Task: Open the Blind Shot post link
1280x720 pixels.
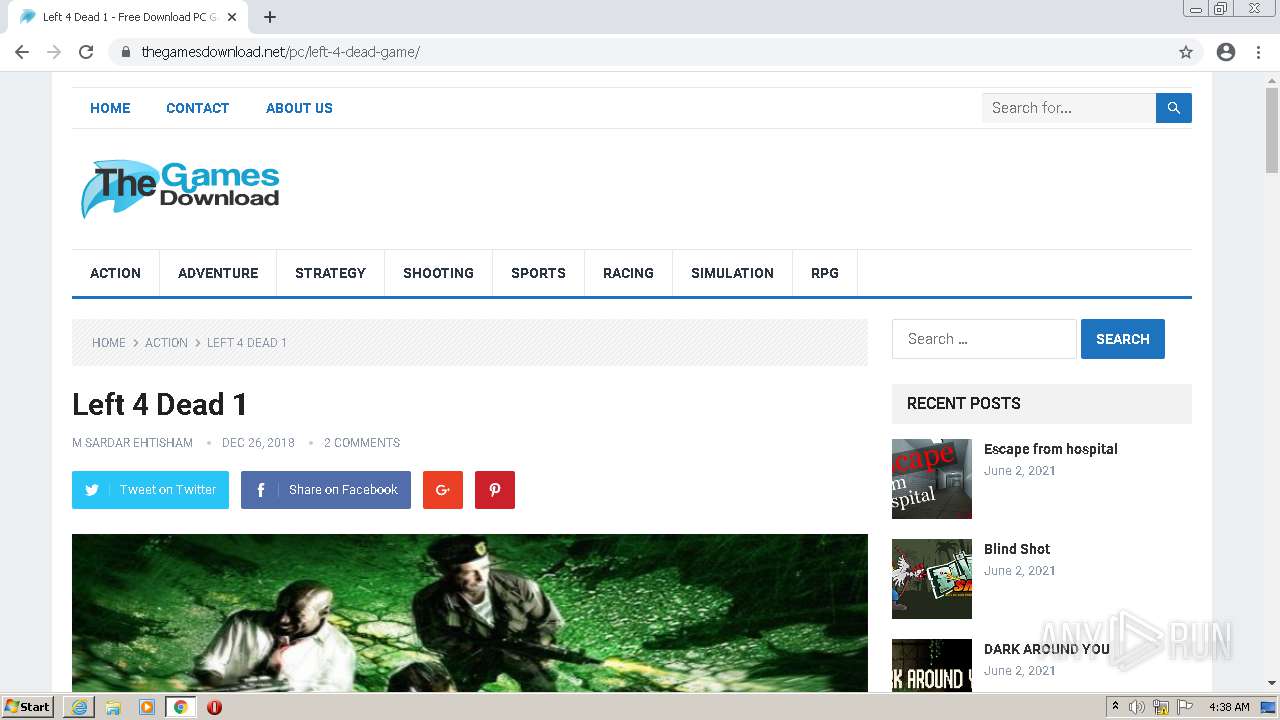Action: (x=1017, y=549)
